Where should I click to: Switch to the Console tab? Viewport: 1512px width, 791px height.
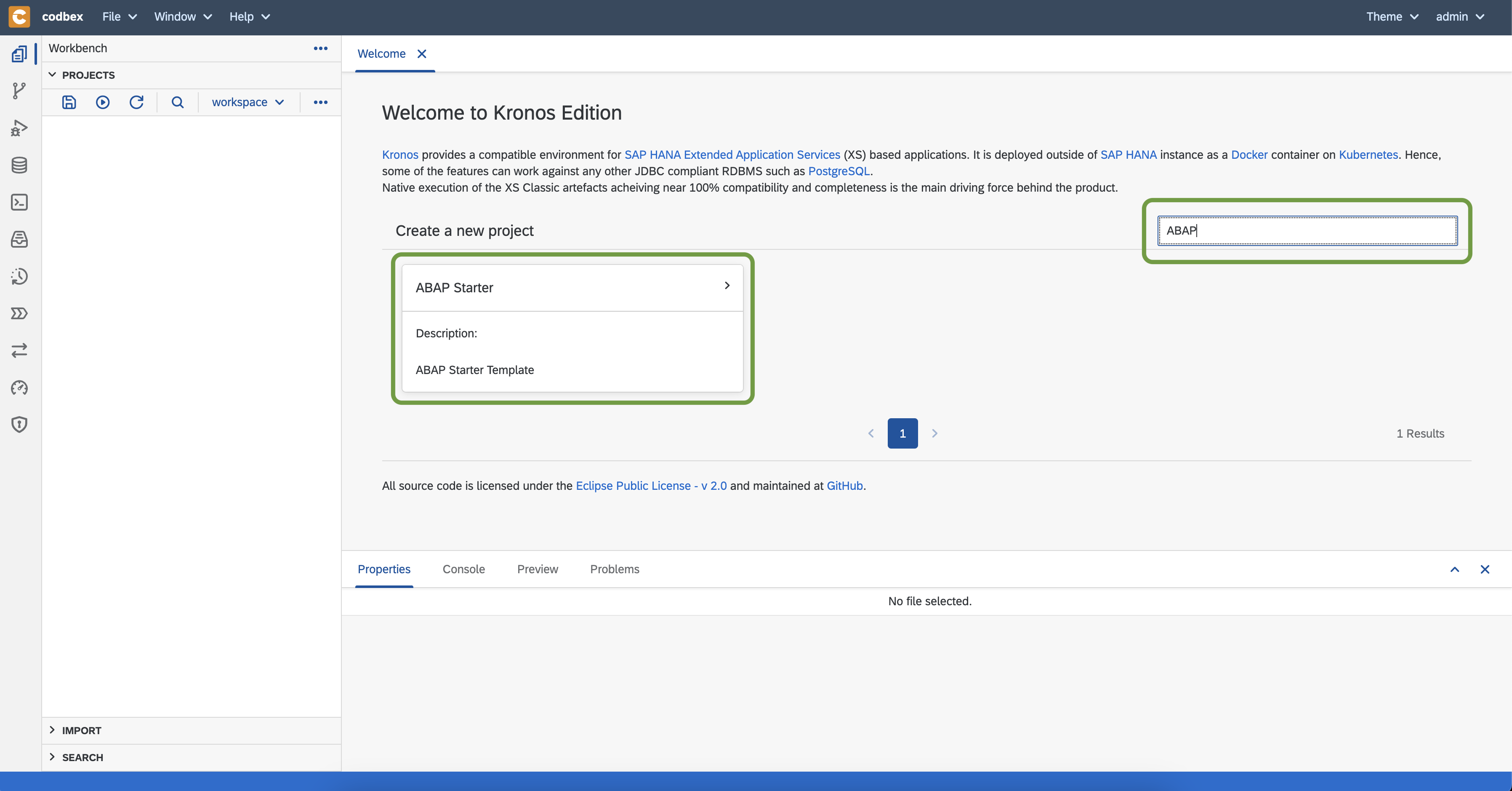click(x=463, y=569)
